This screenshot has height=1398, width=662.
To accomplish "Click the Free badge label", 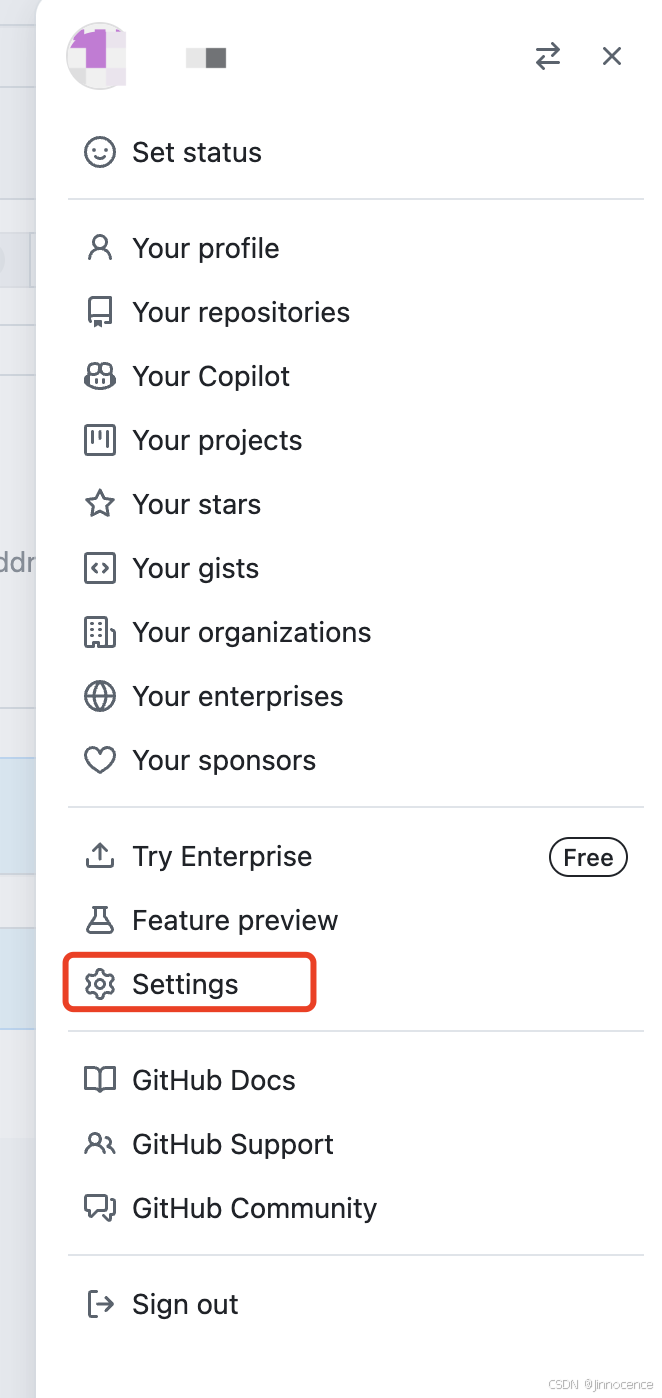I will (588, 857).
